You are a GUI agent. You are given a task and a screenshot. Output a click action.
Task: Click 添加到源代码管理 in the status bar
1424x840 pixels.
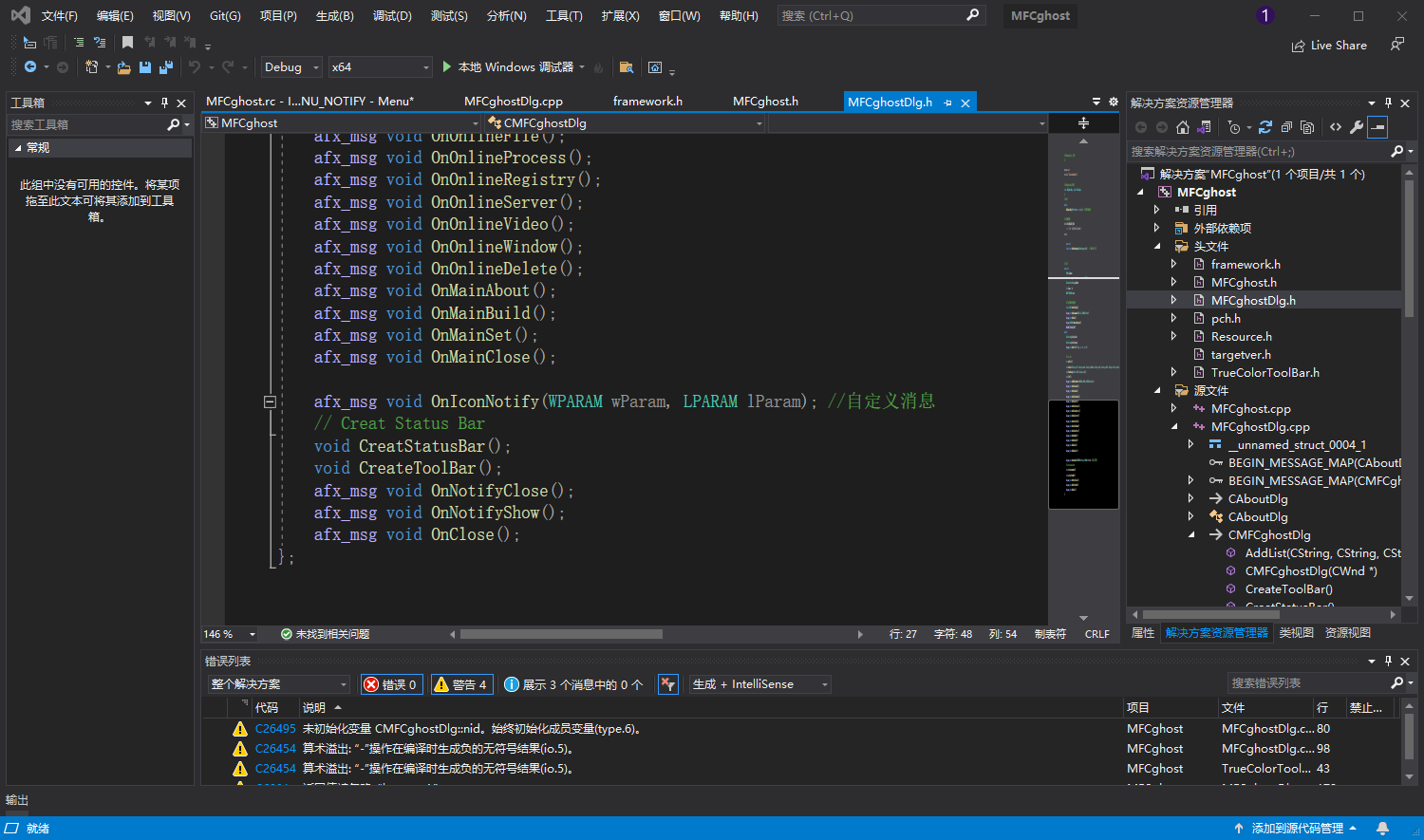point(1297,829)
